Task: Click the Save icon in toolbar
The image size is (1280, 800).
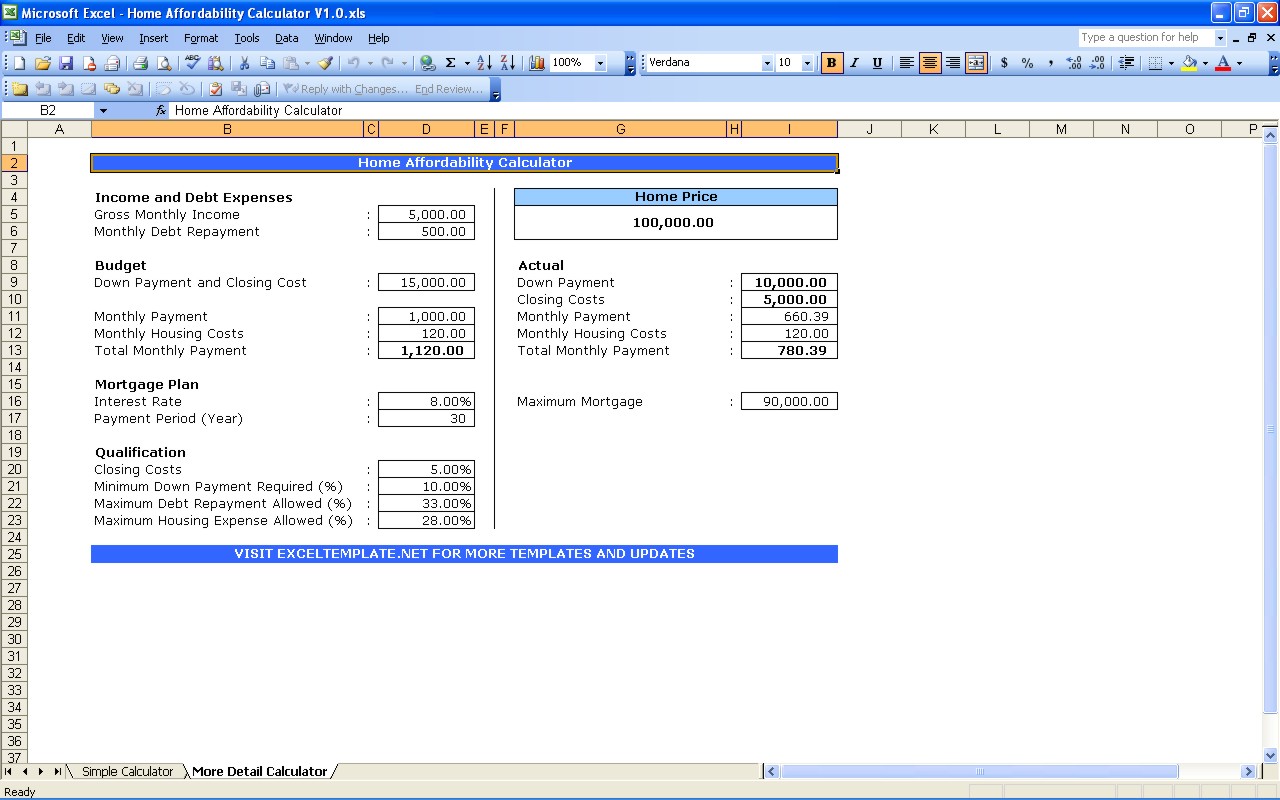Action: [66, 63]
